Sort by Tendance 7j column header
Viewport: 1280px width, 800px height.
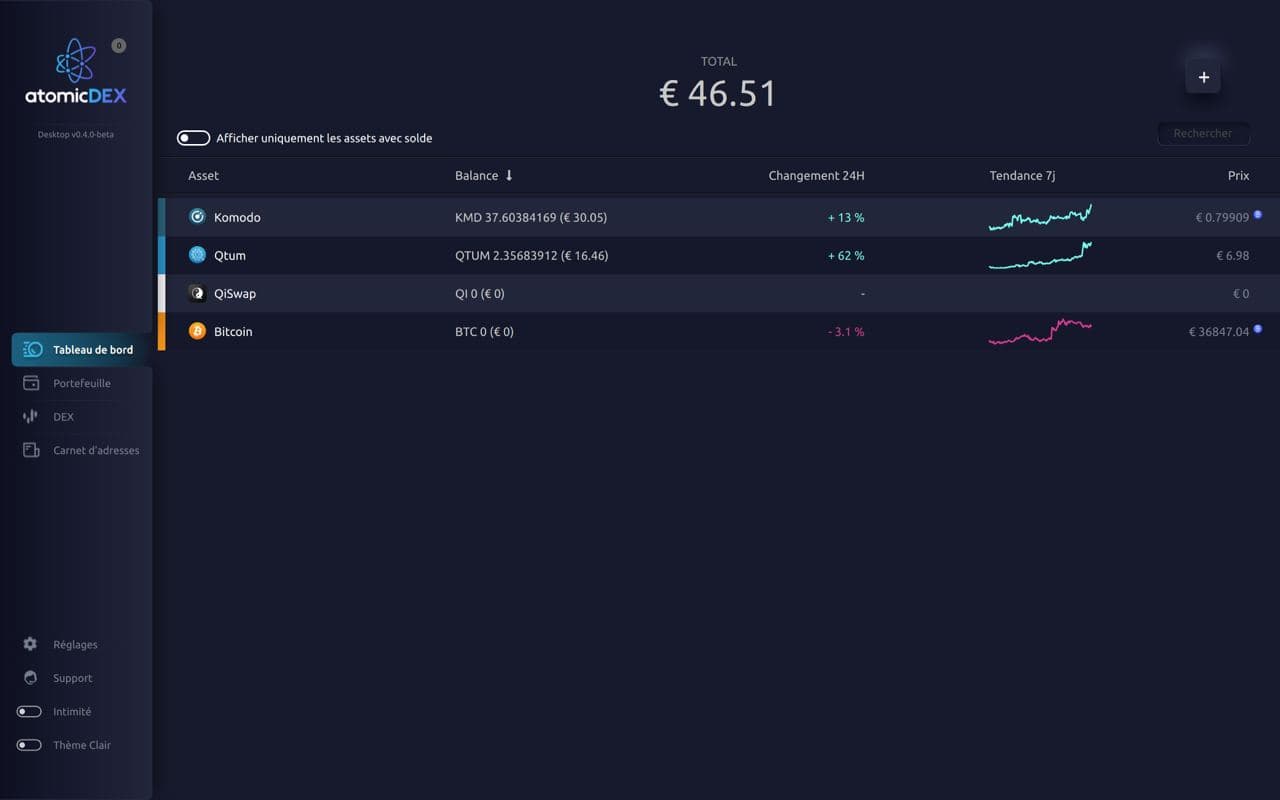click(x=1022, y=175)
